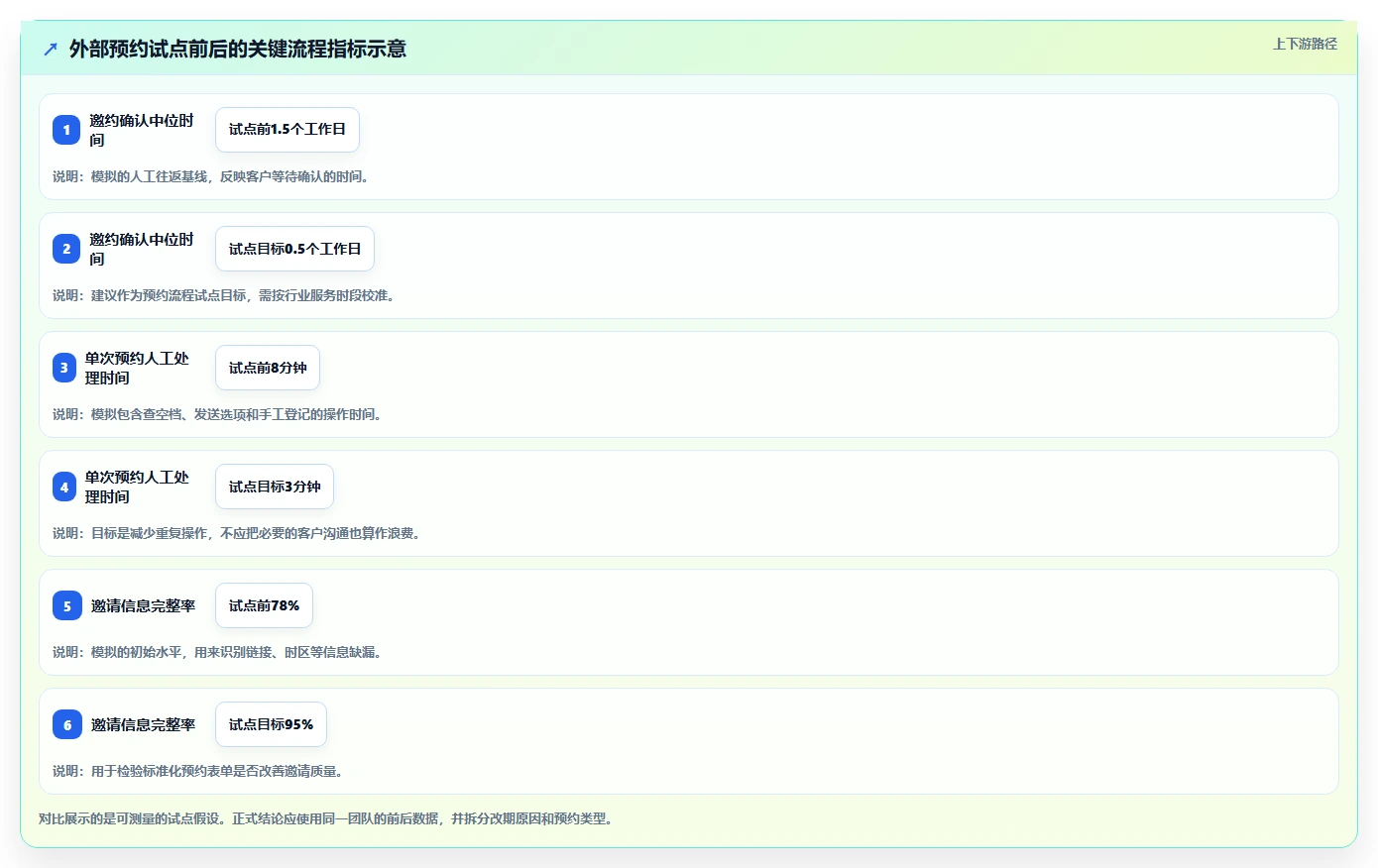Click the number 4 step badge
The image size is (1378, 868).
pos(64,487)
